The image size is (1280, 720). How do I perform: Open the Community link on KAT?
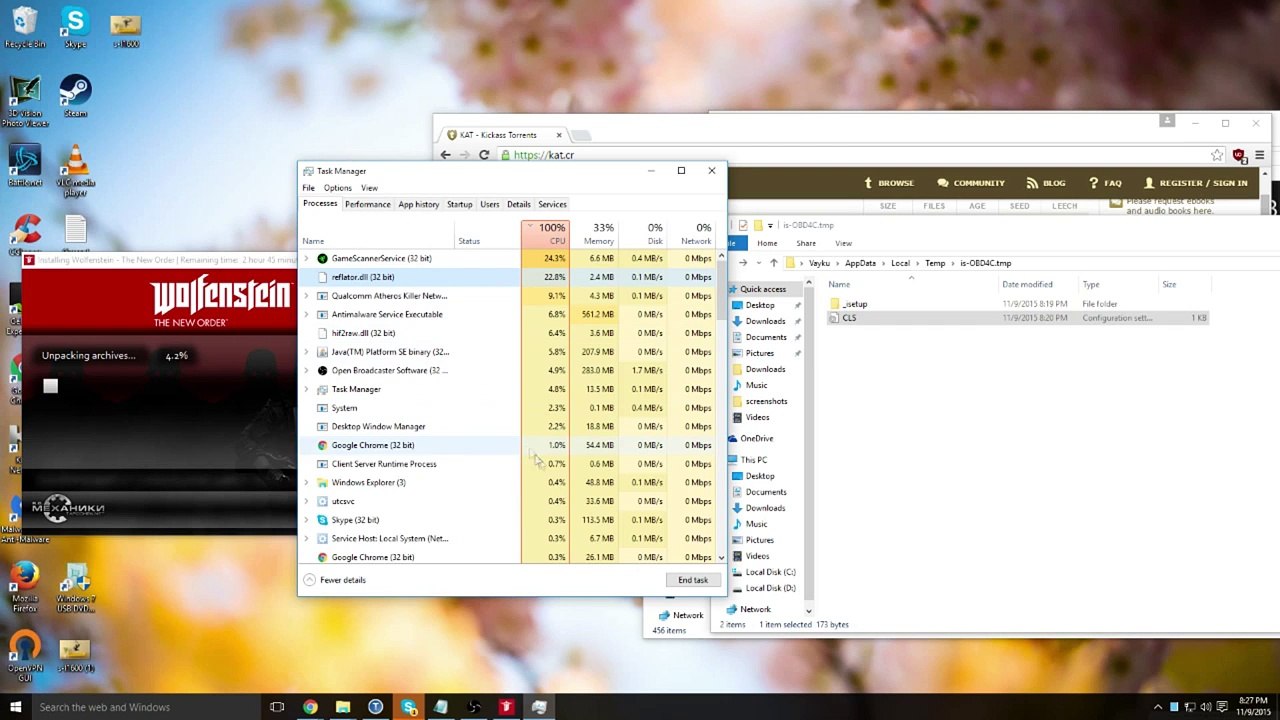[971, 183]
